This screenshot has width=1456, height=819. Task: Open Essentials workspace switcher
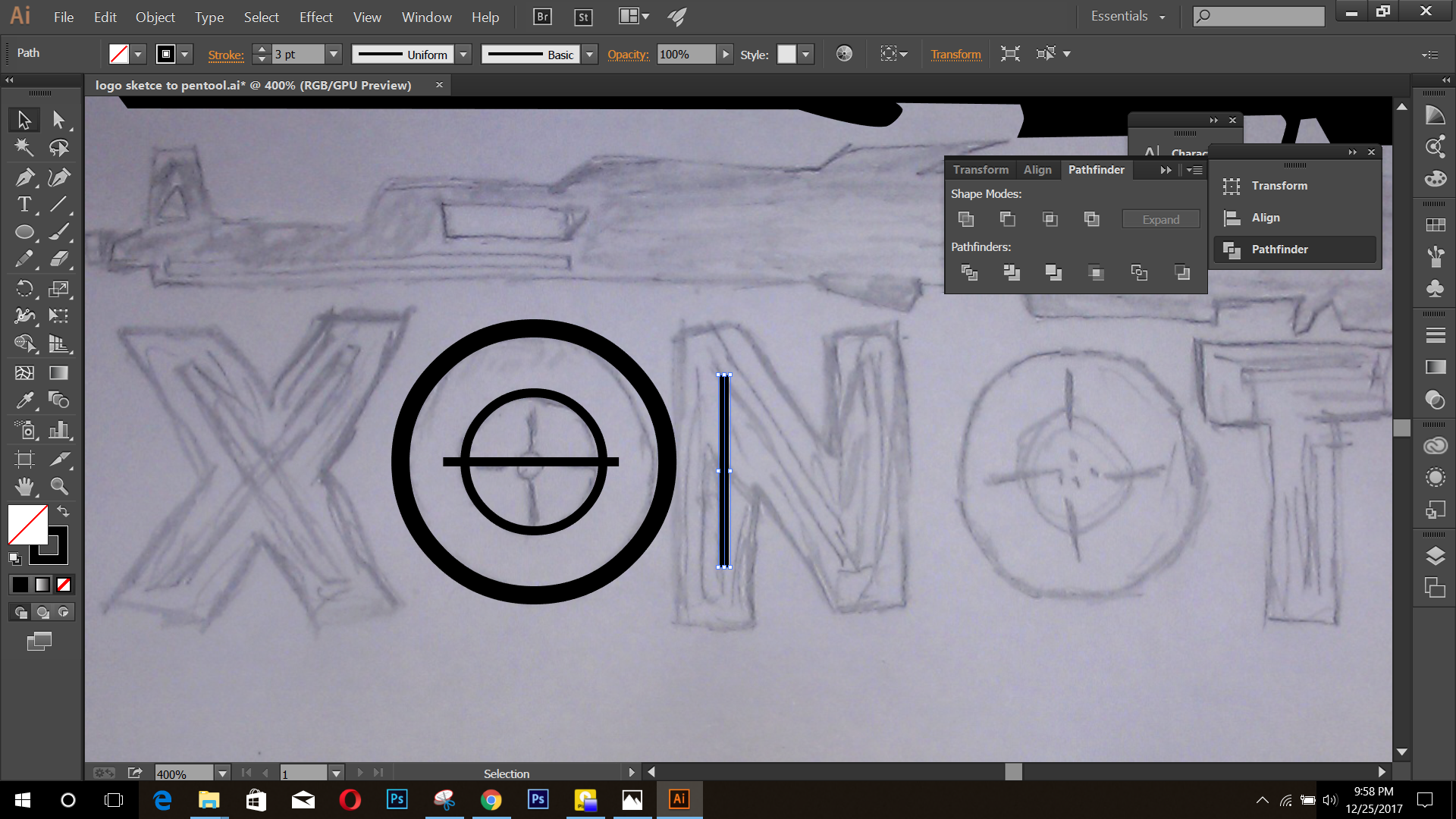(1128, 16)
